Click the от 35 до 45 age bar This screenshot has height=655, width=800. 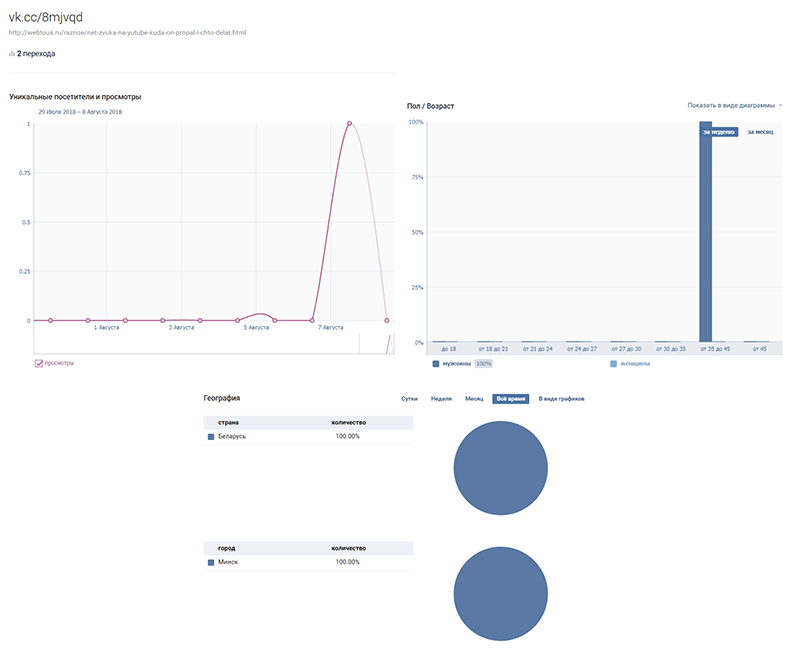pyautogui.click(x=706, y=232)
